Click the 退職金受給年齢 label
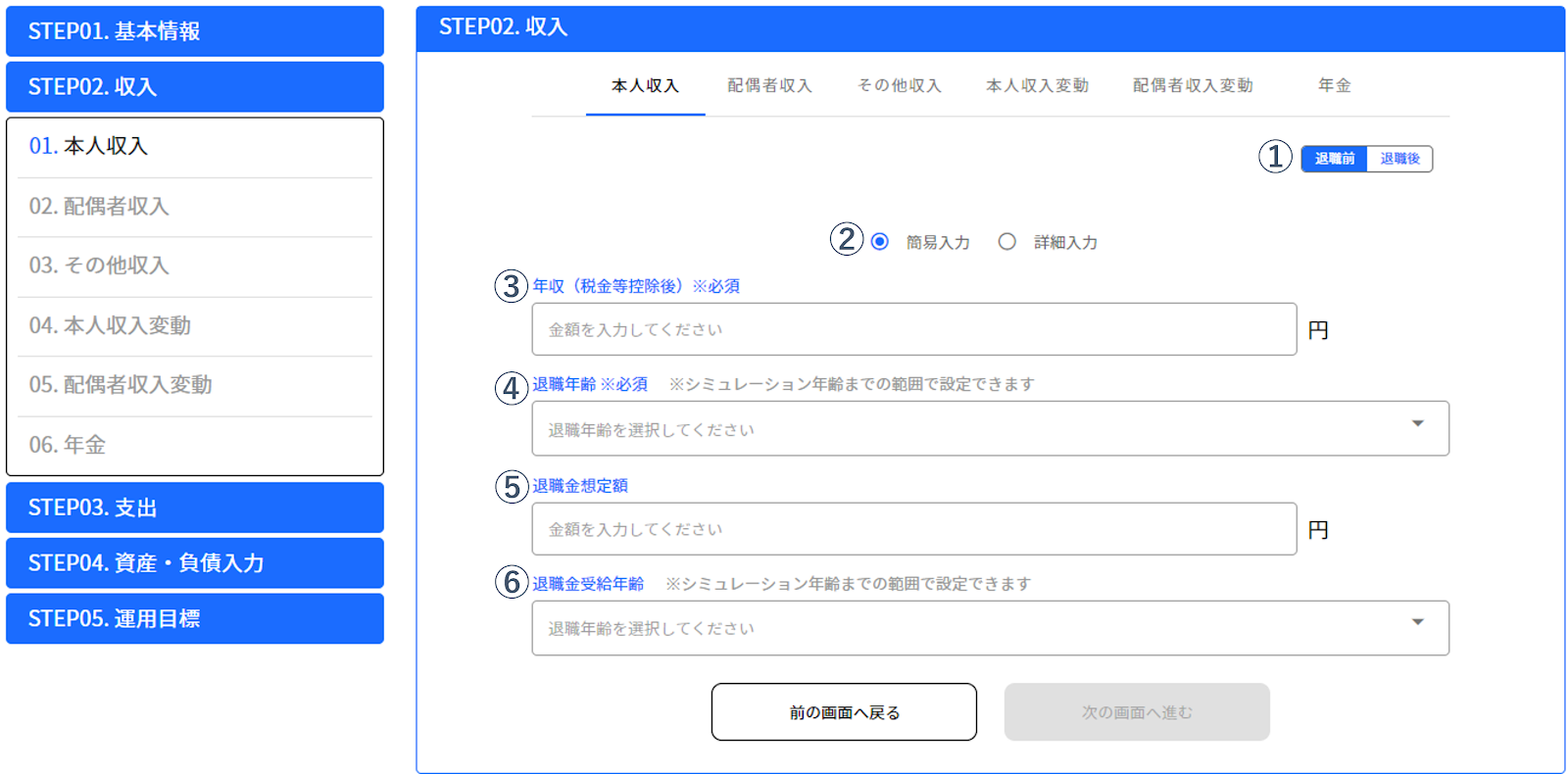This screenshot has width=1568, height=774. pyautogui.click(x=588, y=584)
